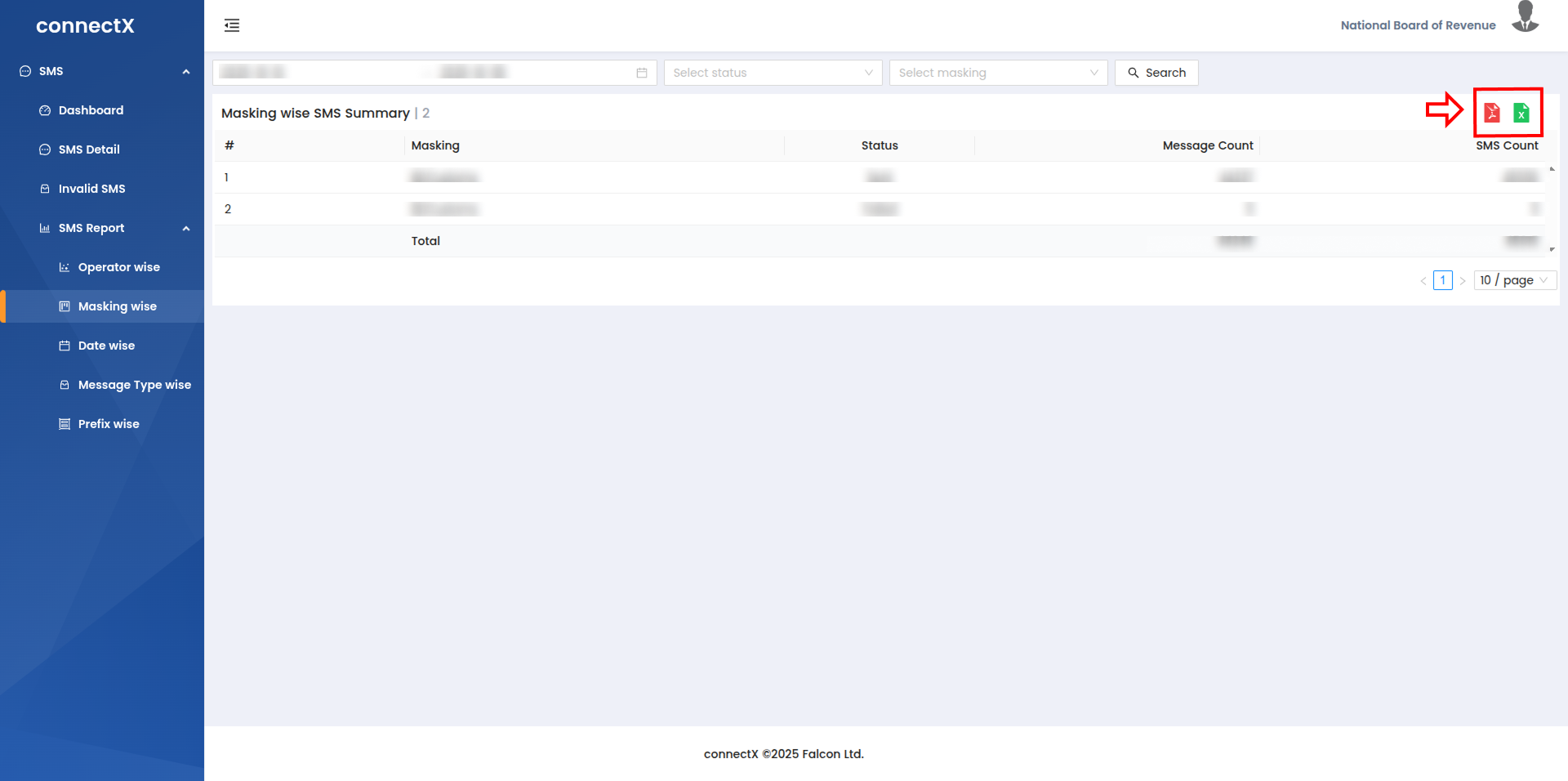Select page 1 in pagination
Viewport: 1568px width, 781px height.
pos(1443,280)
